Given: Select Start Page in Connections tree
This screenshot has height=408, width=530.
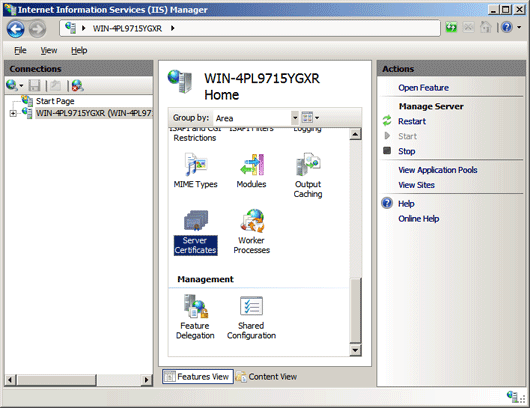Looking at the screenshot, I should pyautogui.click(x=55, y=101).
